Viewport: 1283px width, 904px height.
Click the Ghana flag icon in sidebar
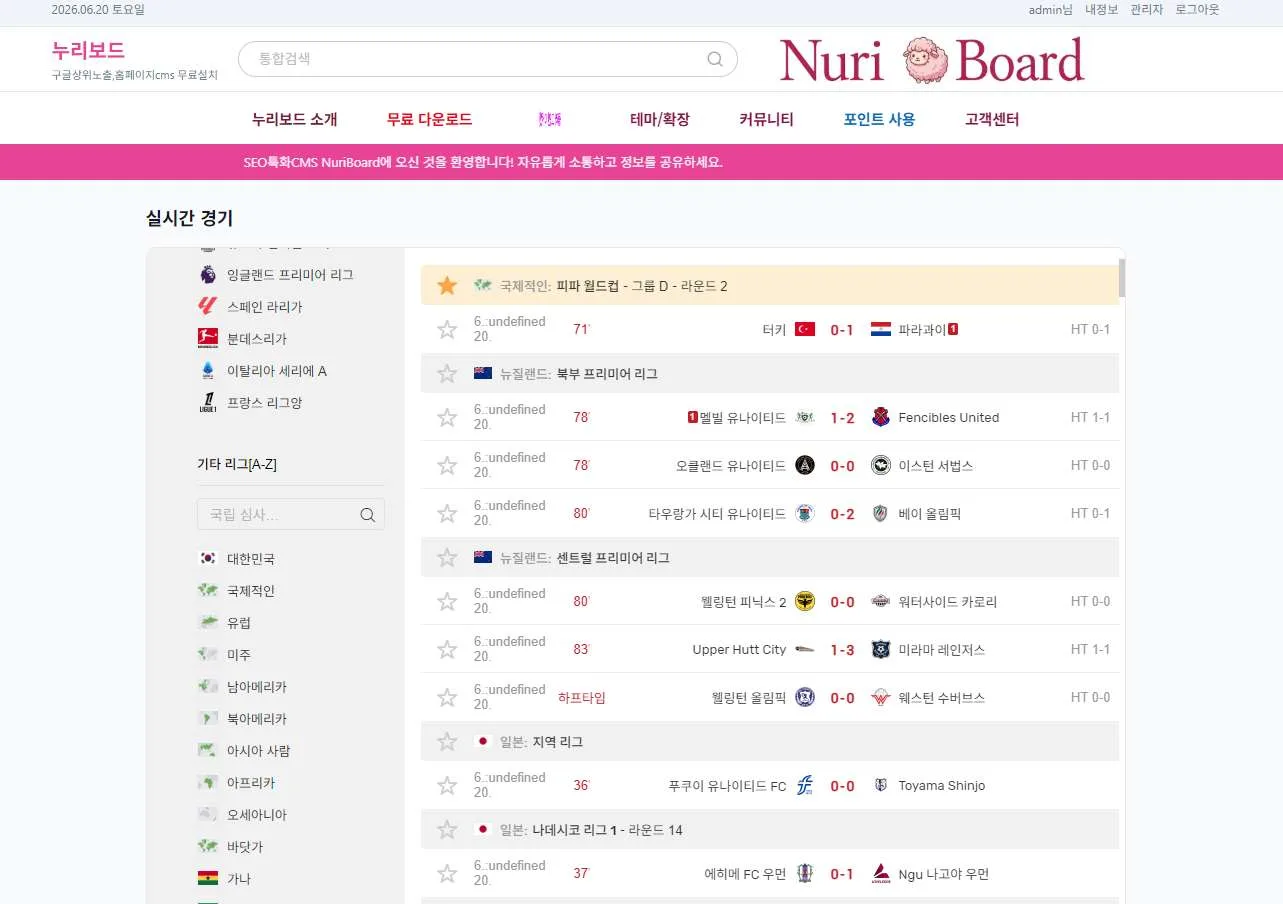[207, 879]
